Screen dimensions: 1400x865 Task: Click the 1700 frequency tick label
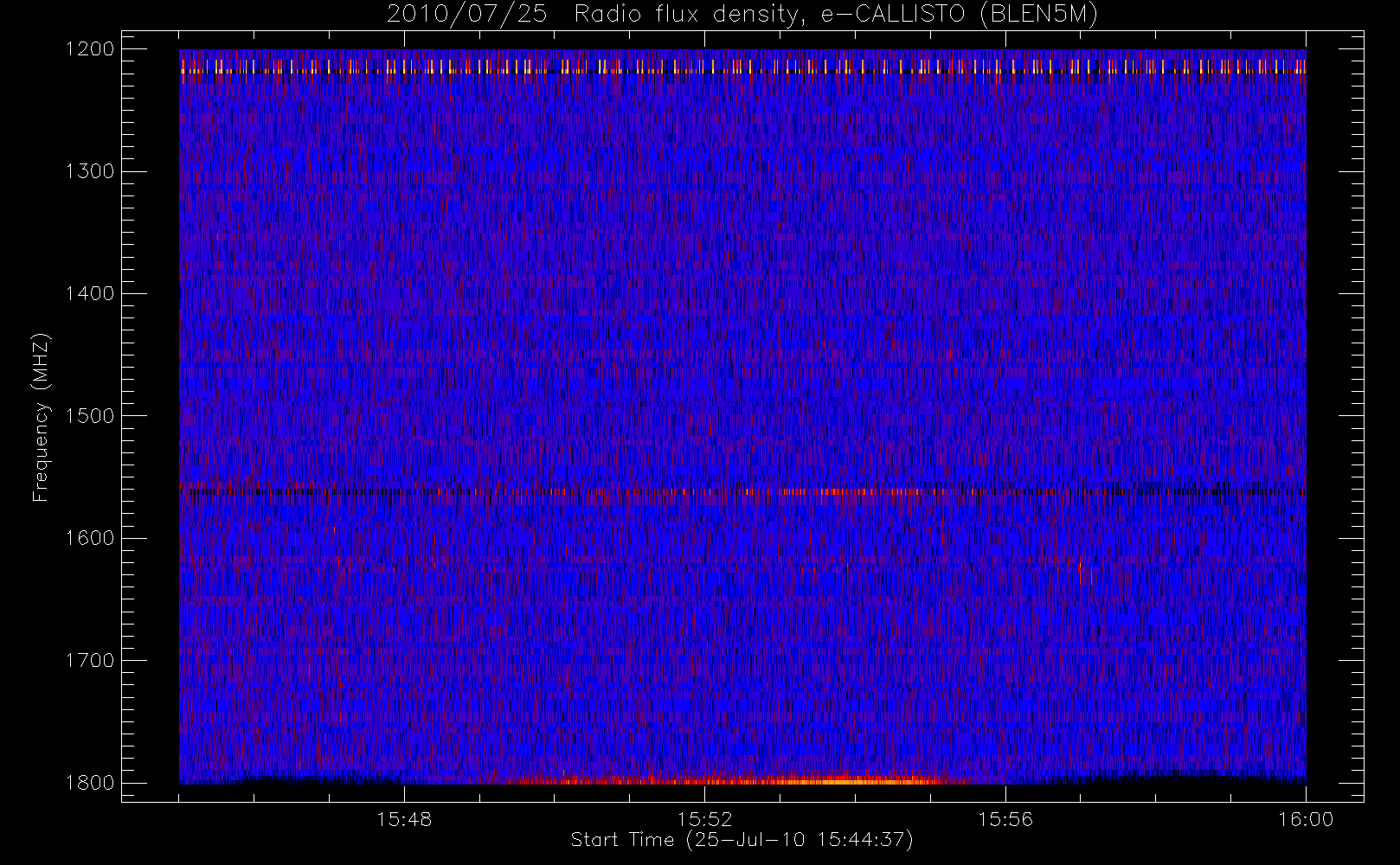point(90,661)
